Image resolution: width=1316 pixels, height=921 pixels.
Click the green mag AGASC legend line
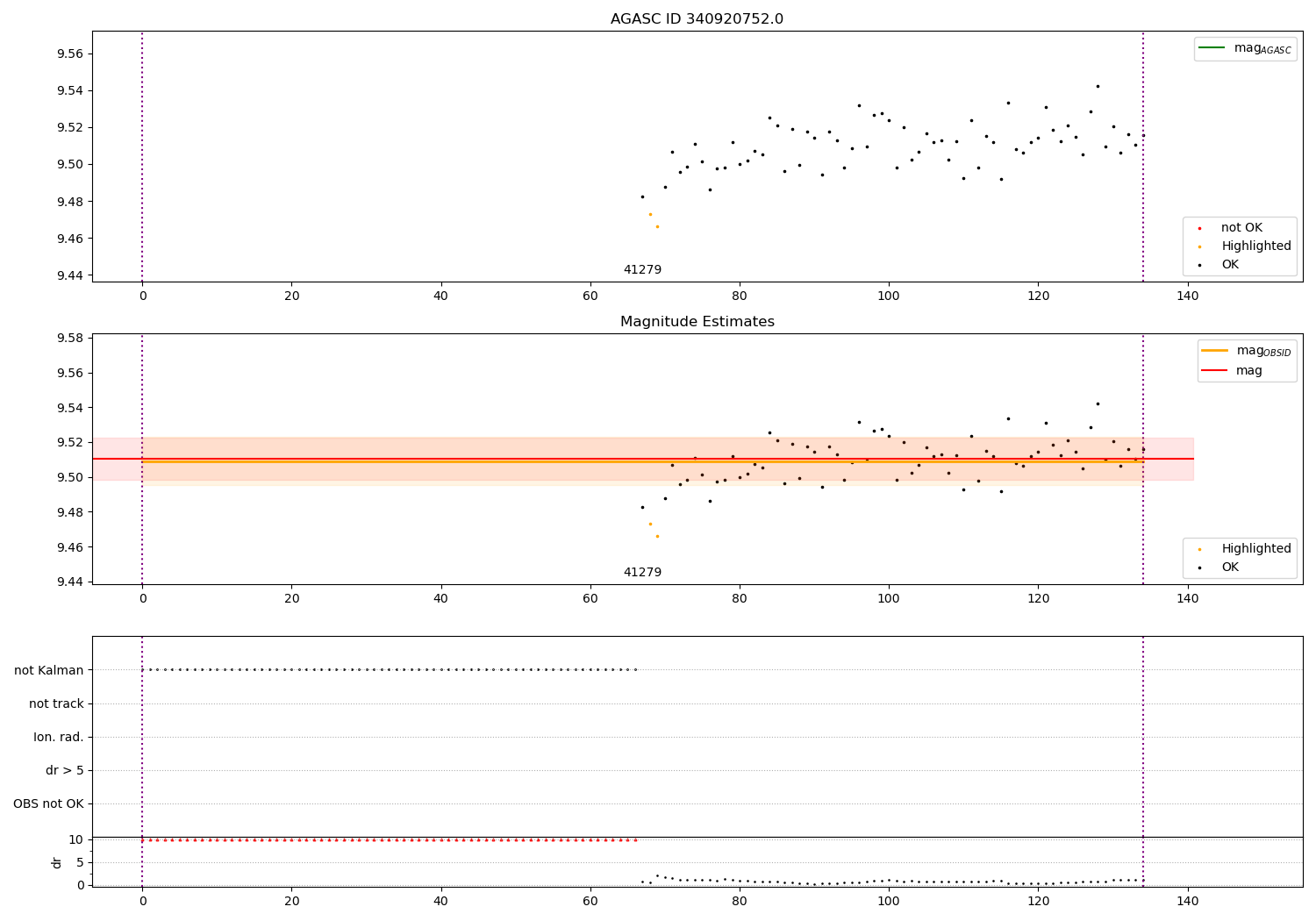[1212, 48]
